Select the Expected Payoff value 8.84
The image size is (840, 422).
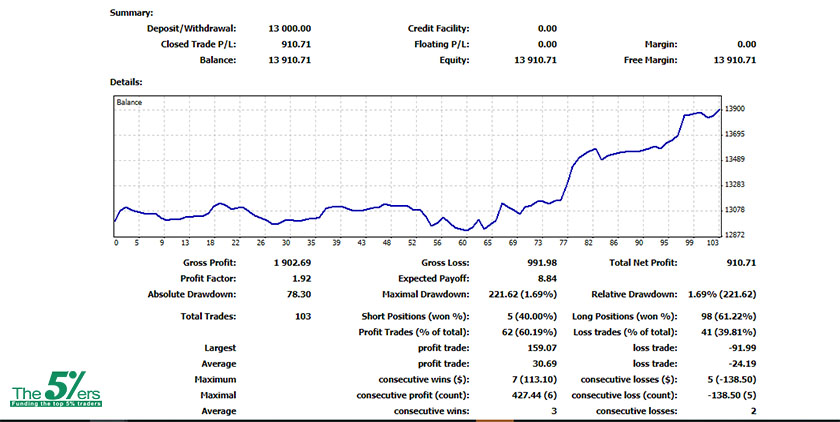tap(546, 278)
